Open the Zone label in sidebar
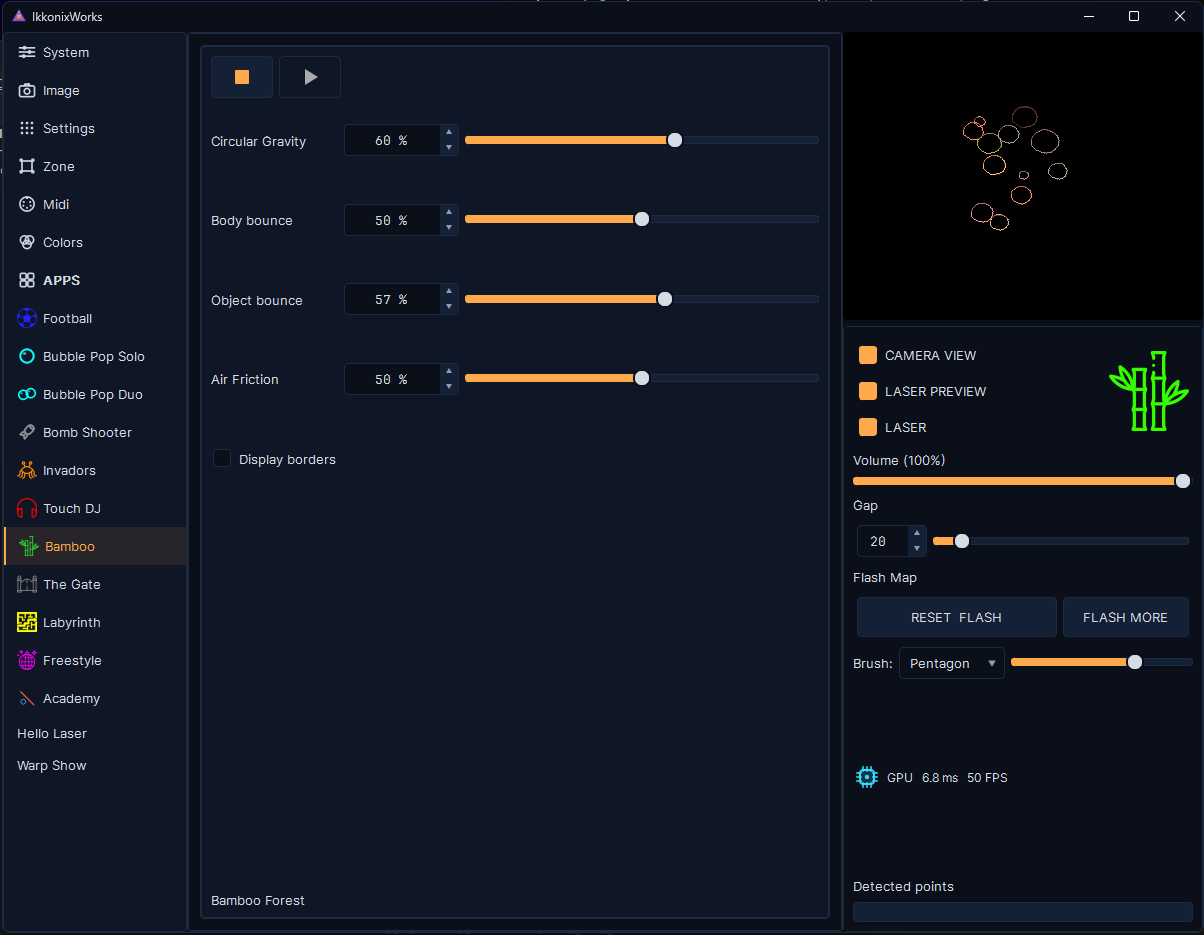The image size is (1204, 935). [59, 166]
